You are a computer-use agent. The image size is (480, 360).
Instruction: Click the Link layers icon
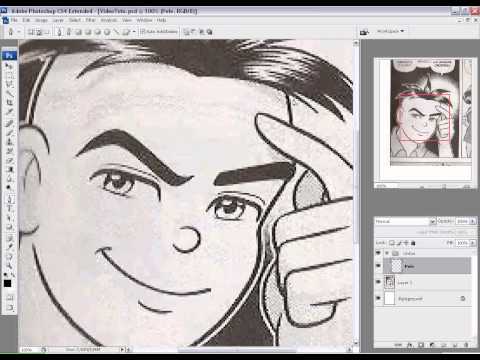click(398, 345)
